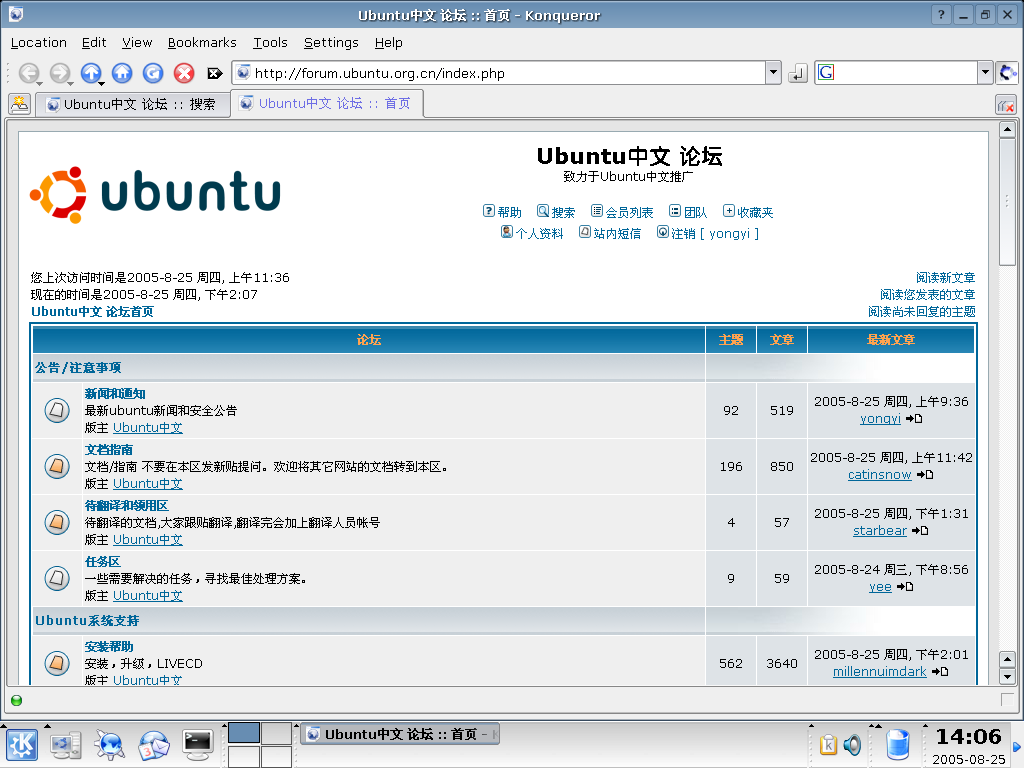Open the KDE K menu
1024x768 pixels.
22,745
